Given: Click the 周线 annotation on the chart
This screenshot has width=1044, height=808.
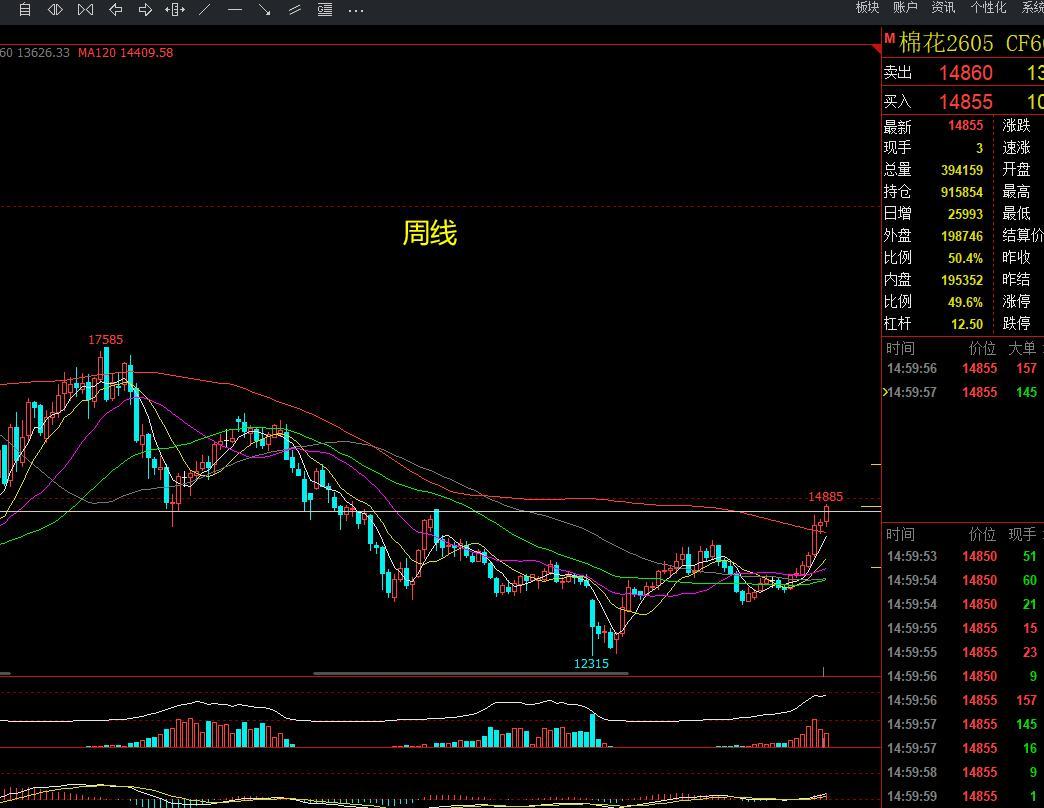Looking at the screenshot, I should 429,233.
